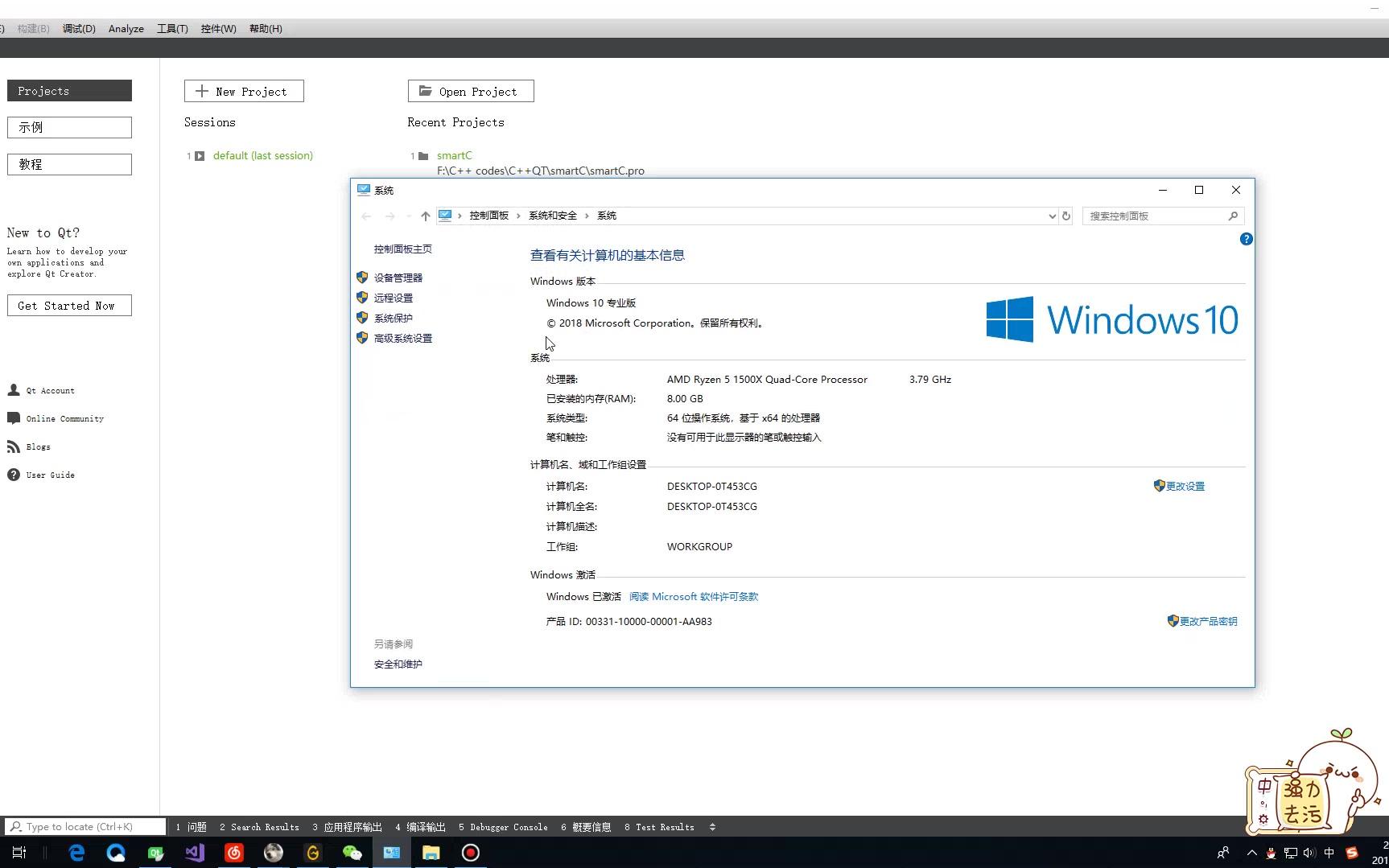Click the New Project button
This screenshot has height=868, width=1389.
[244, 91]
